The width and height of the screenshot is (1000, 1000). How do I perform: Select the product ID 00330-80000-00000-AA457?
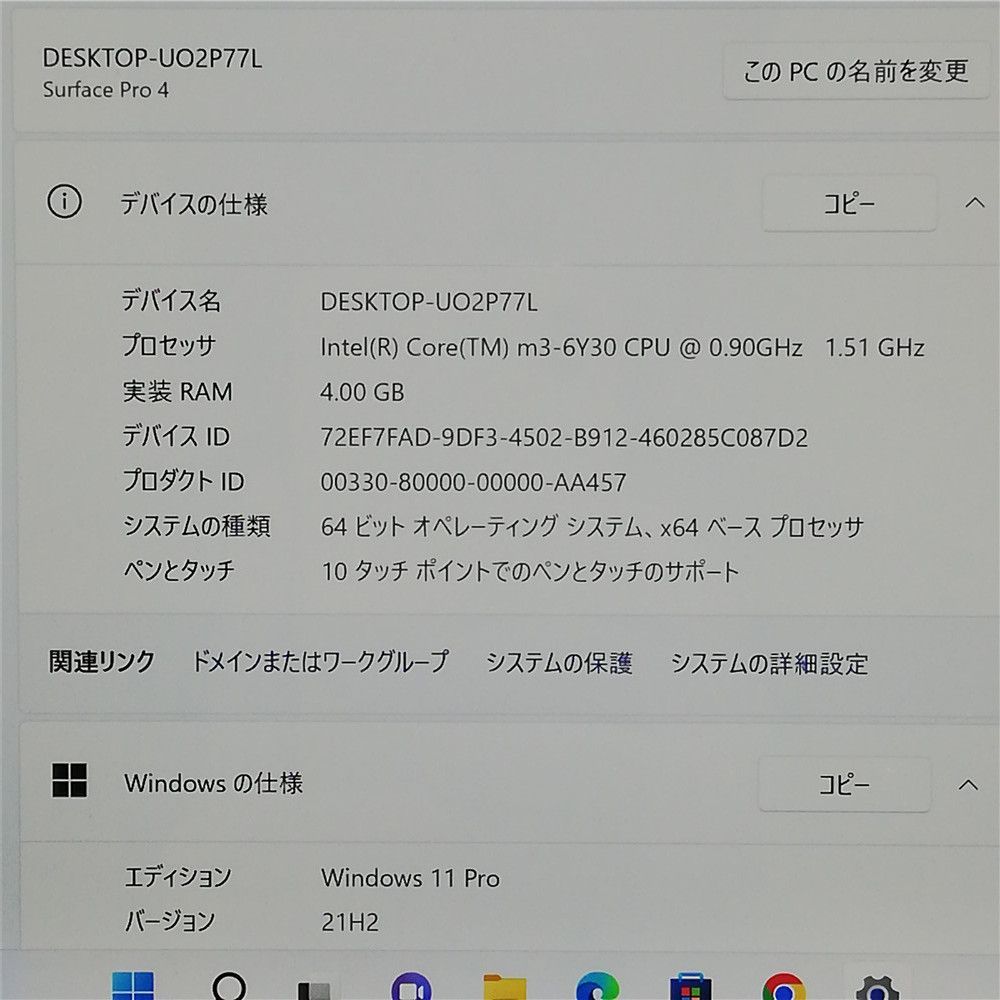coord(473,482)
